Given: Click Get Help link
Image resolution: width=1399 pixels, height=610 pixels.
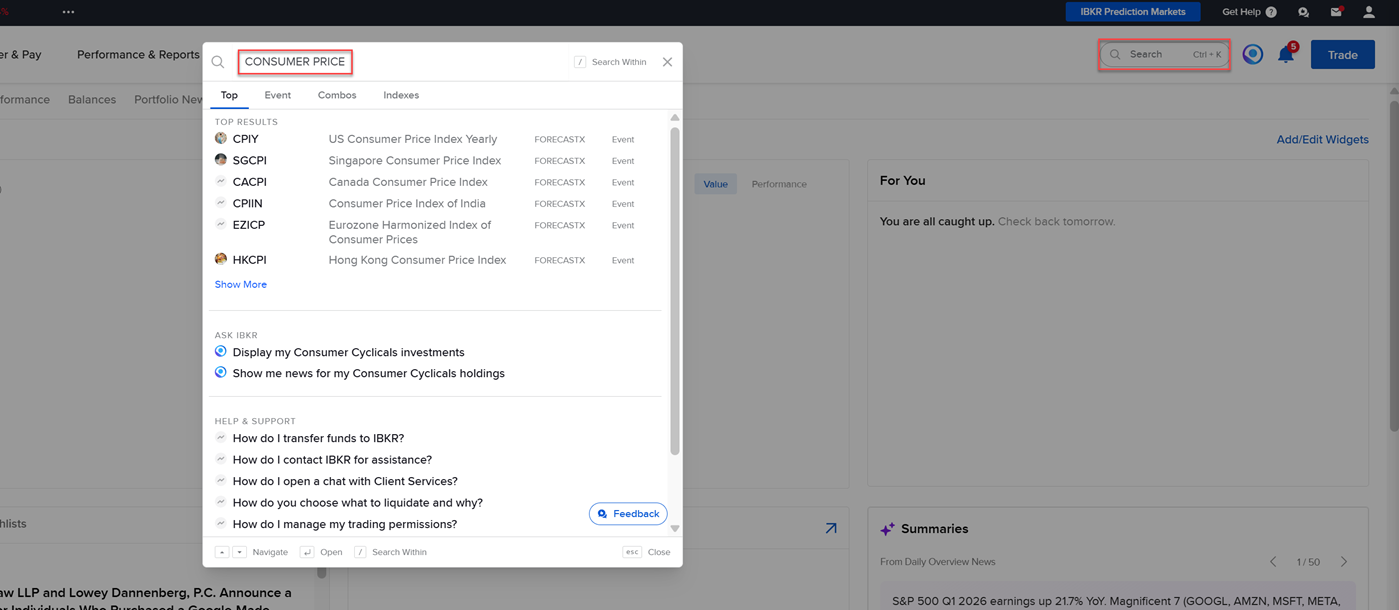Looking at the screenshot, I should (x=1241, y=12).
